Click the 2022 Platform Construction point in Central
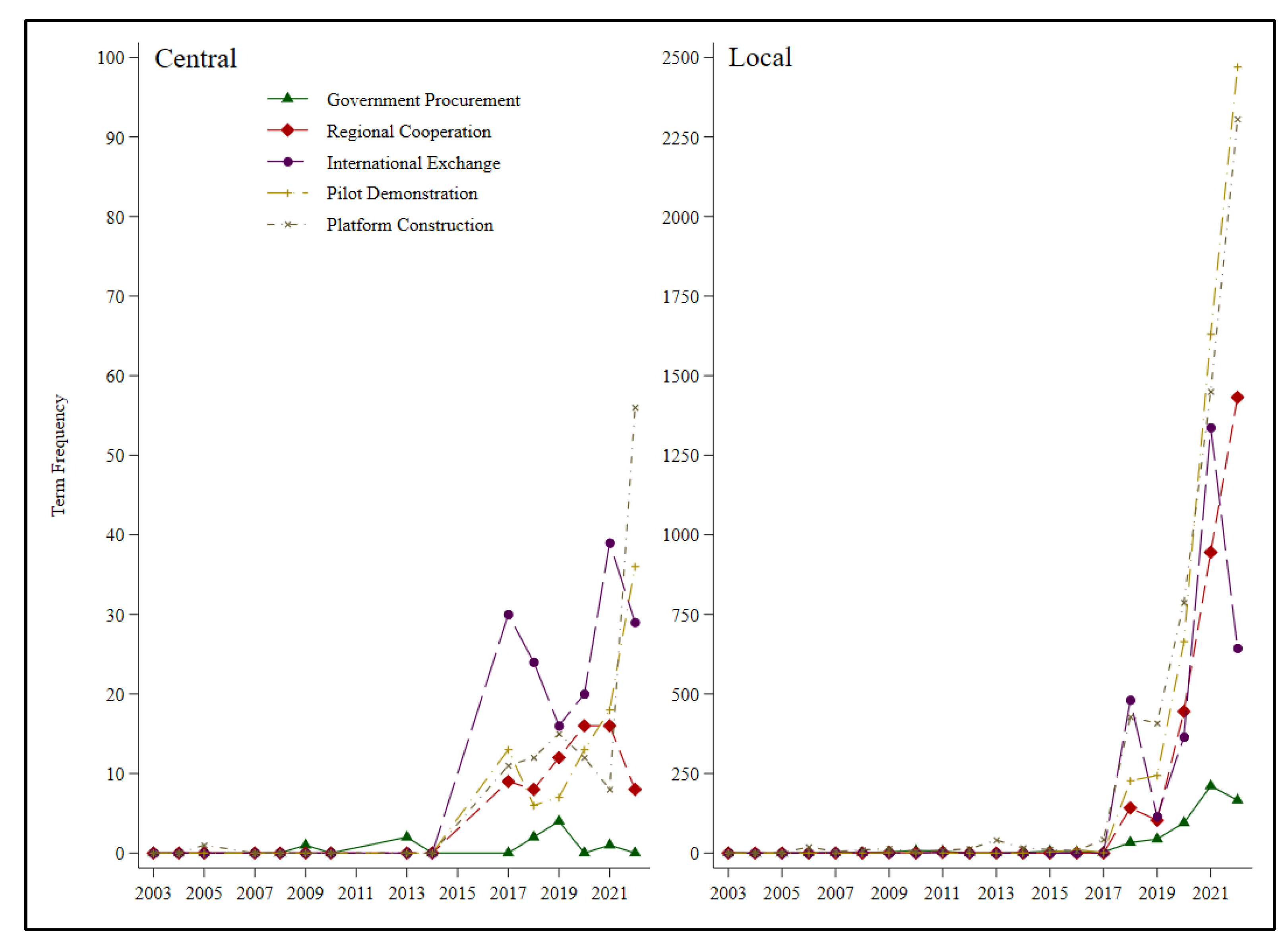The image size is (1288, 947). [x=635, y=408]
